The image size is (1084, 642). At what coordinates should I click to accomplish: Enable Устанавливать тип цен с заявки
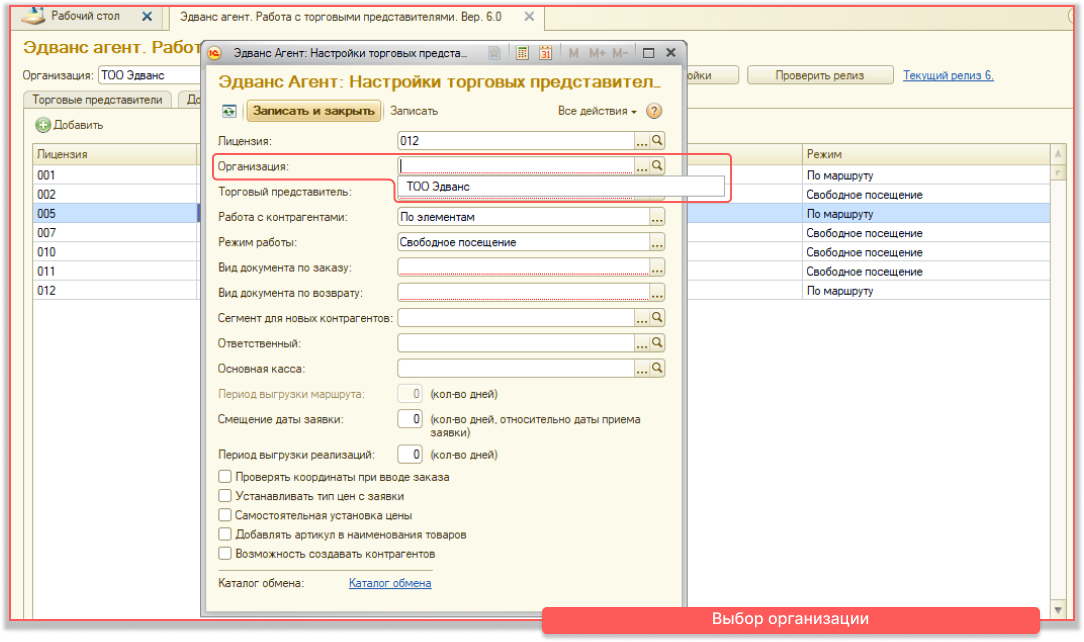[225, 495]
